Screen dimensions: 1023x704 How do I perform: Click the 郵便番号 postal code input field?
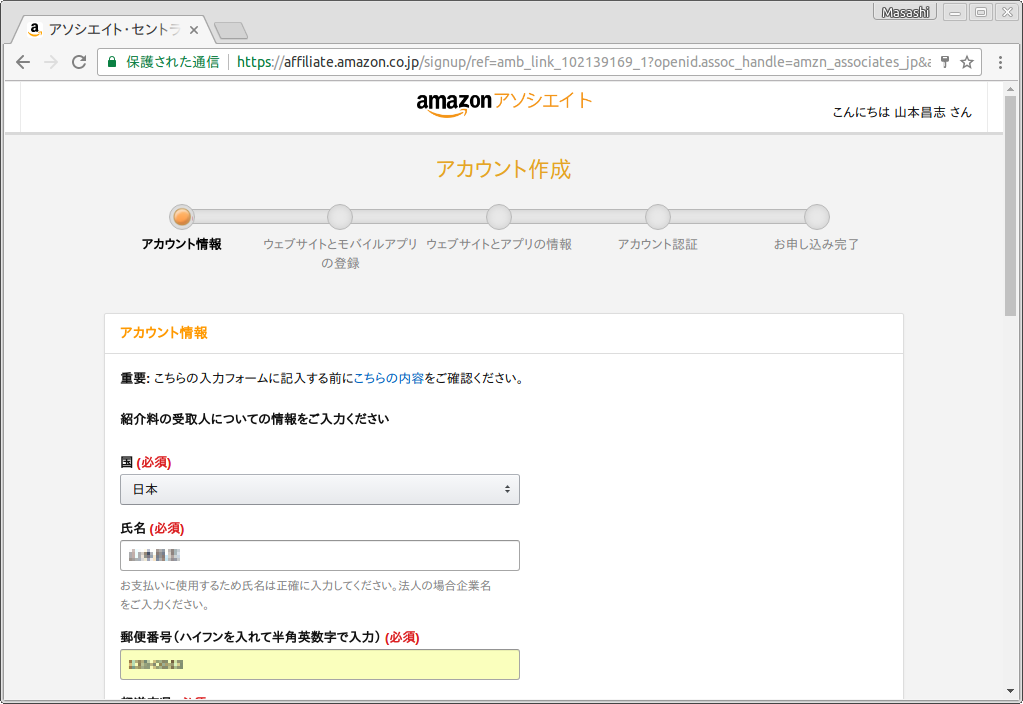[x=320, y=664]
